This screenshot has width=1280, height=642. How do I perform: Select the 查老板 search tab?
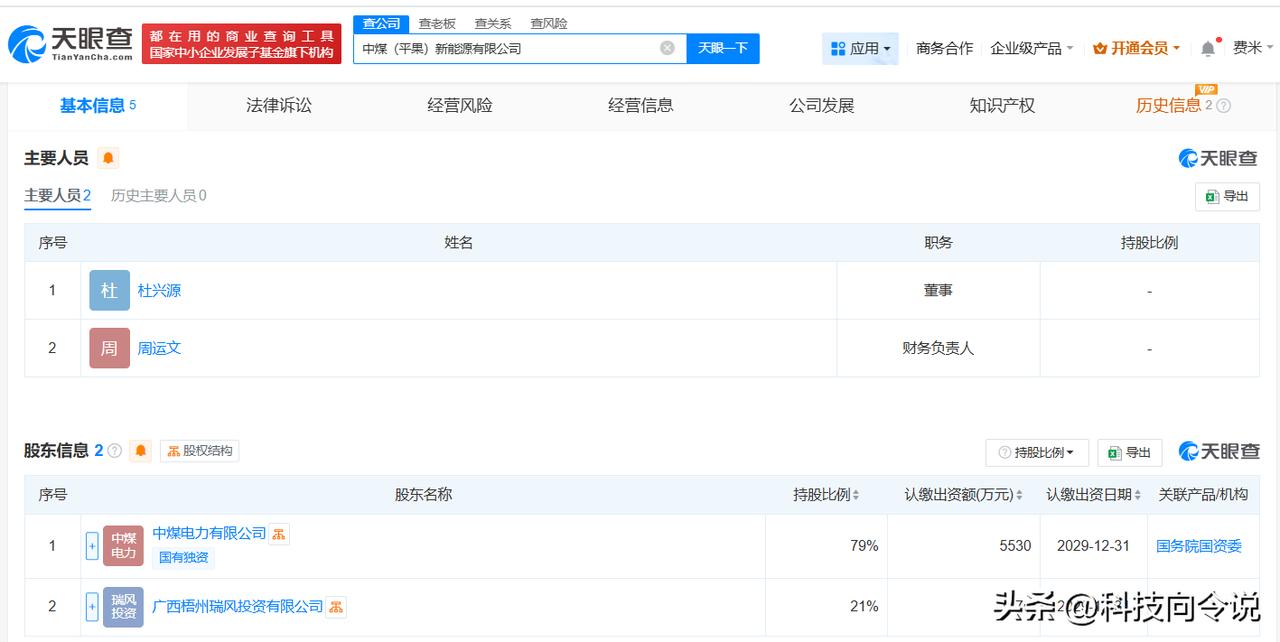[x=437, y=23]
